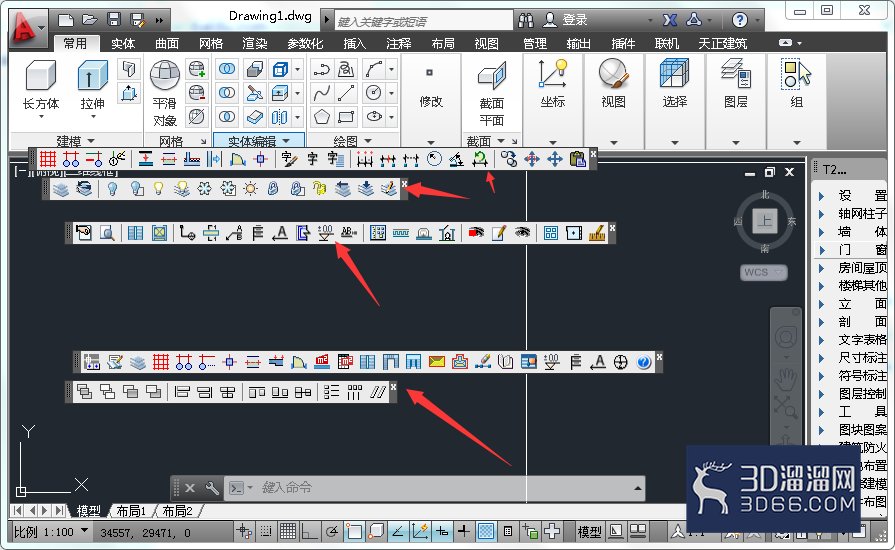Open the 视图 view panel with the globe icon

[x=614, y=83]
